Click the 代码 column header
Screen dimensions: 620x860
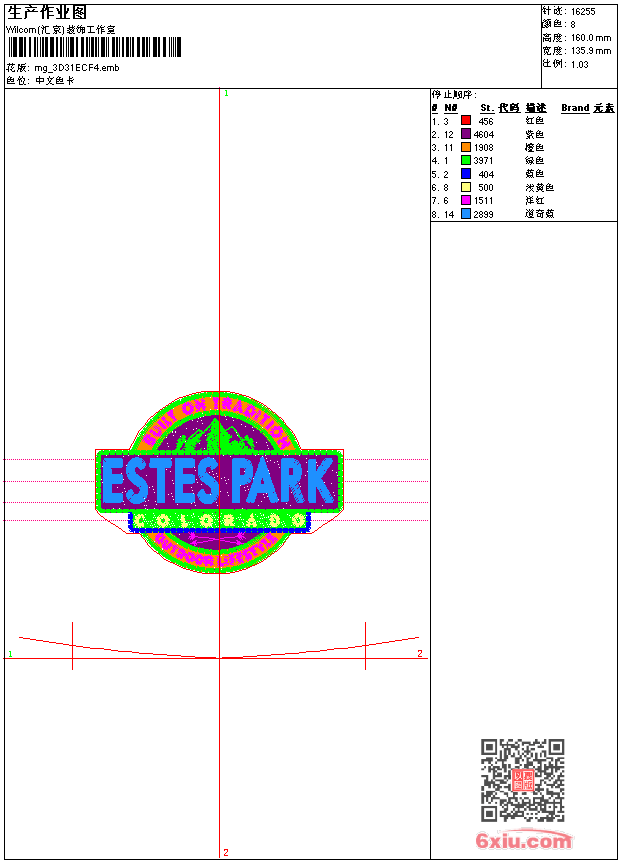pos(509,108)
